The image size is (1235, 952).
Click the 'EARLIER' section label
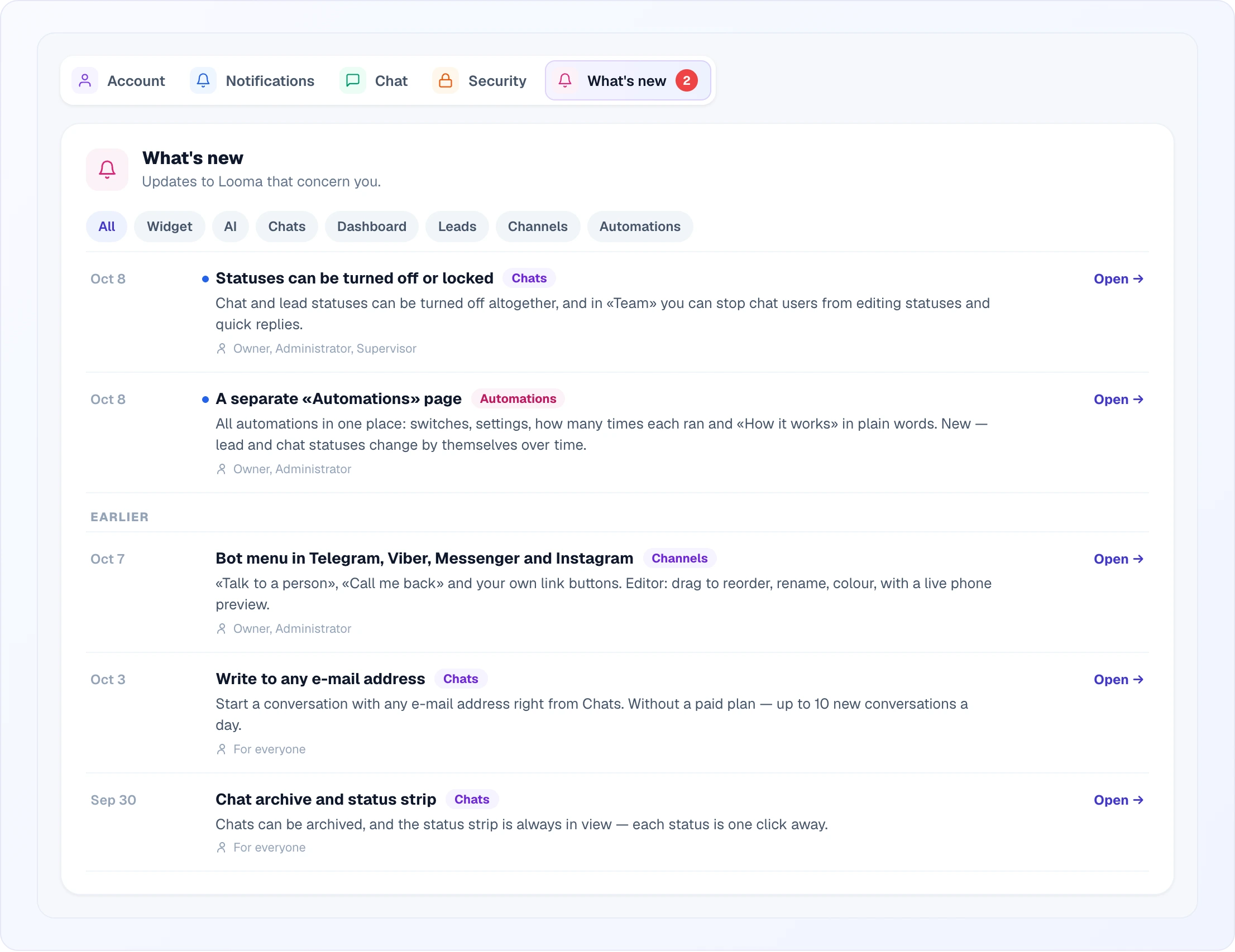tap(120, 517)
